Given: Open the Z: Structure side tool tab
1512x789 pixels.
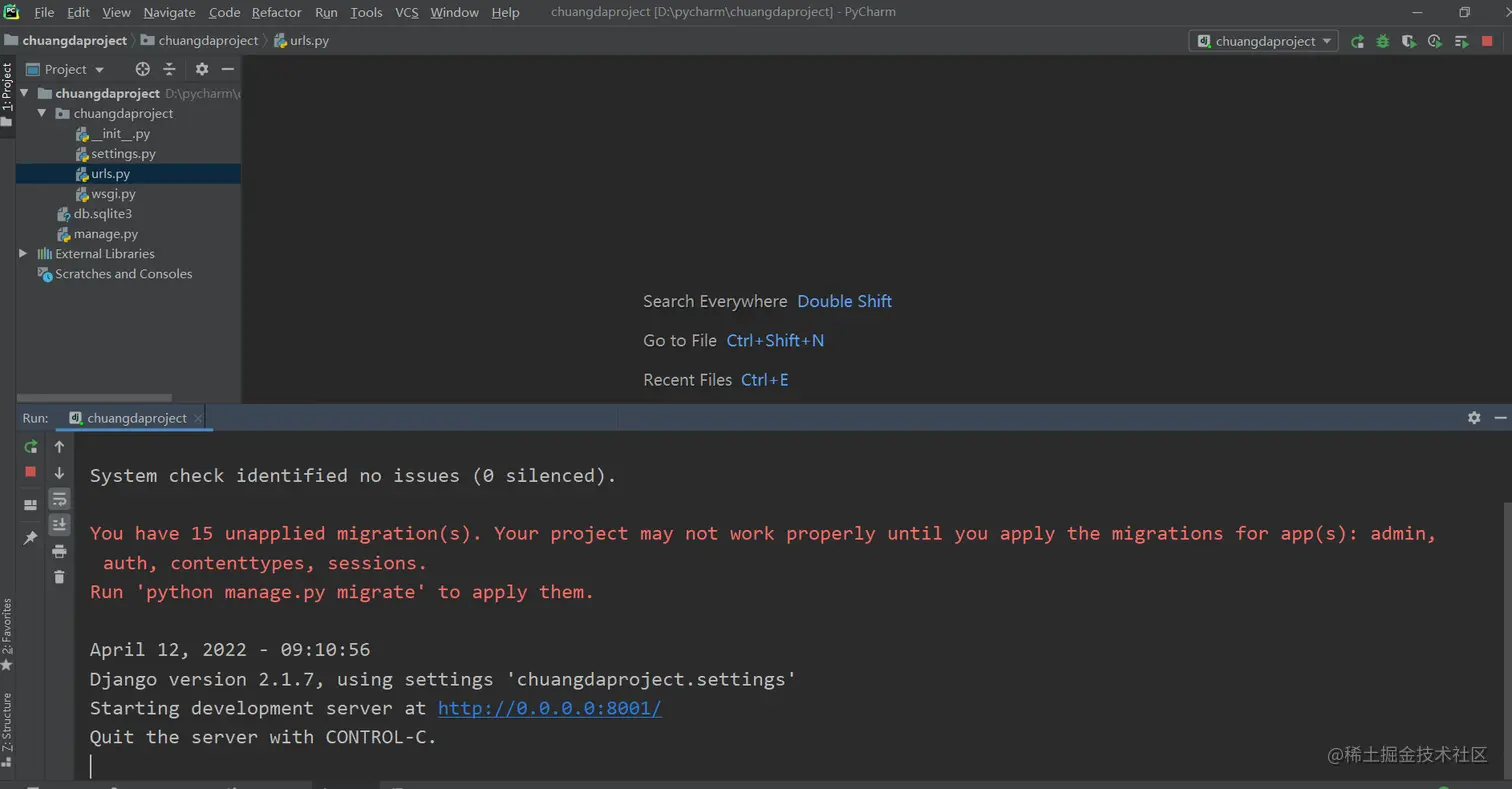Looking at the screenshot, I should tap(7, 730).
